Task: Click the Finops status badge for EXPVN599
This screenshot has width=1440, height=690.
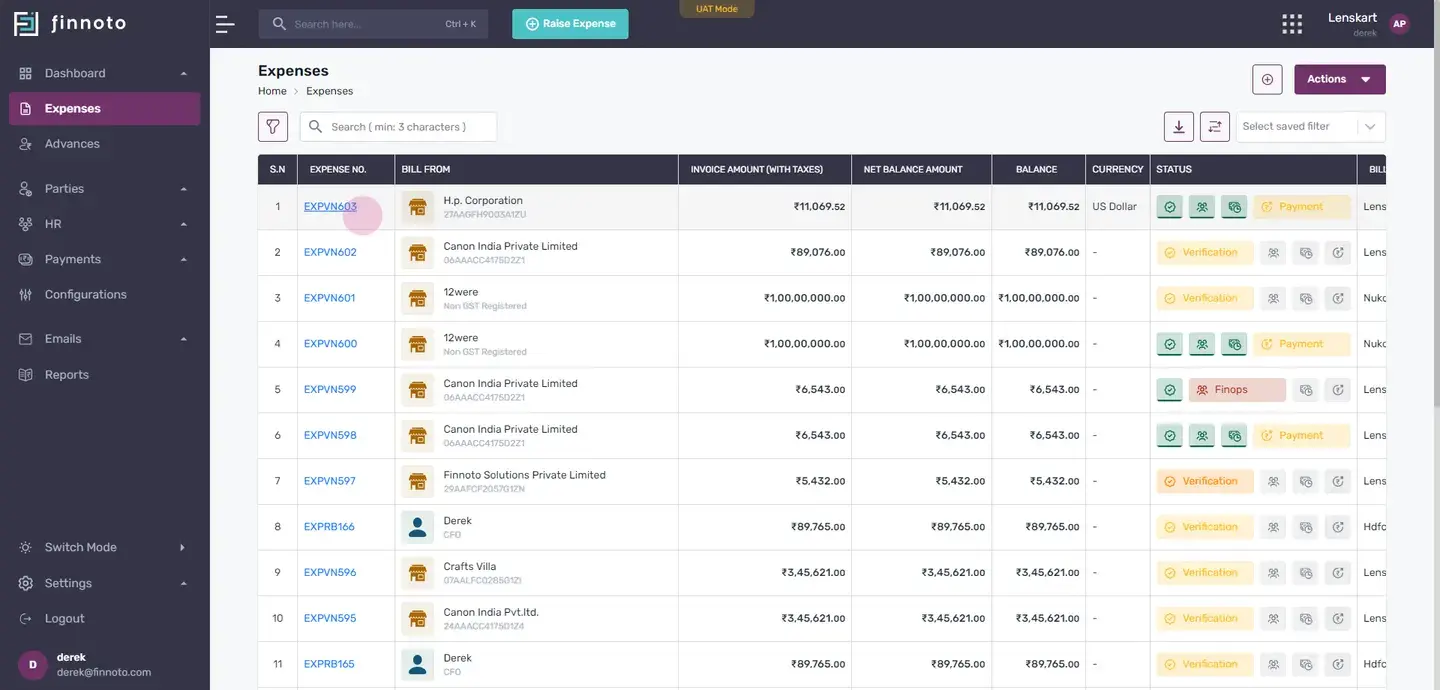Action: click(x=1237, y=390)
